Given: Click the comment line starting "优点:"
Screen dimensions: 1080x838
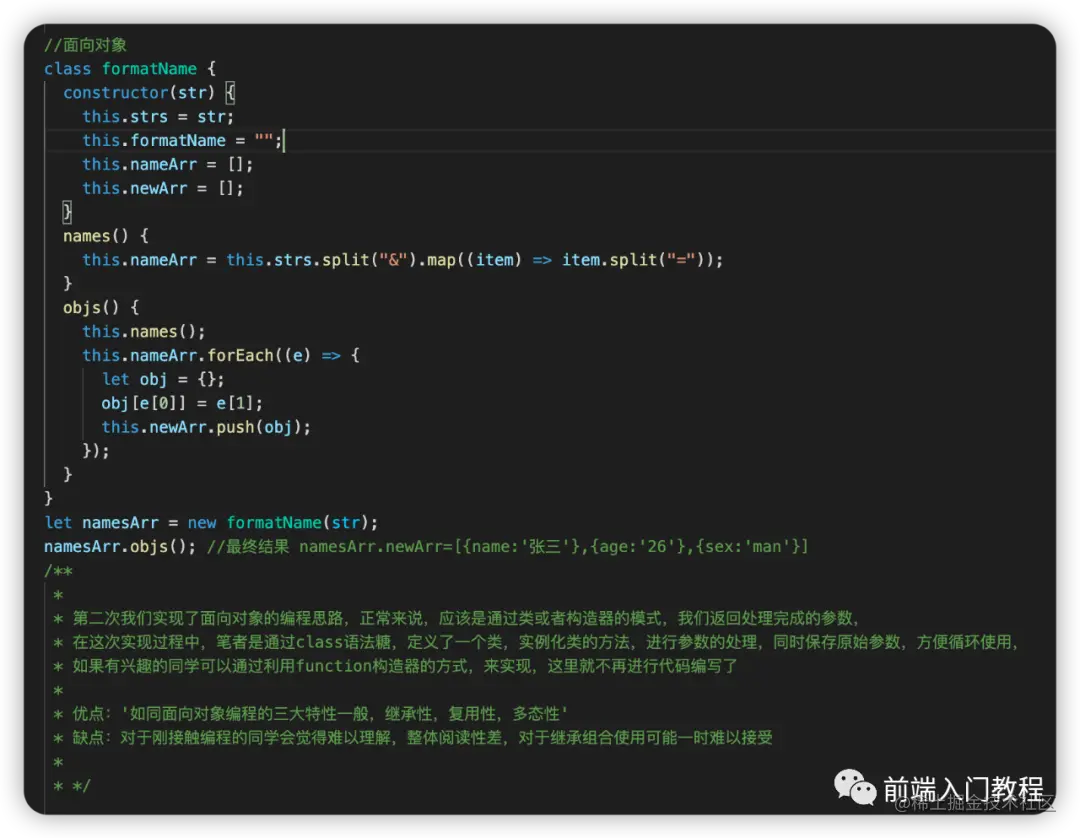Looking at the screenshot, I should pos(311,713).
